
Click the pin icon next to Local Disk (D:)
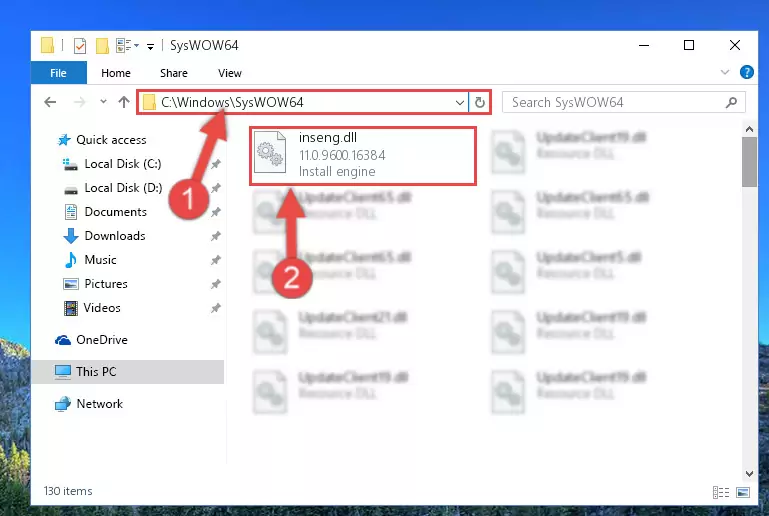[215, 188]
